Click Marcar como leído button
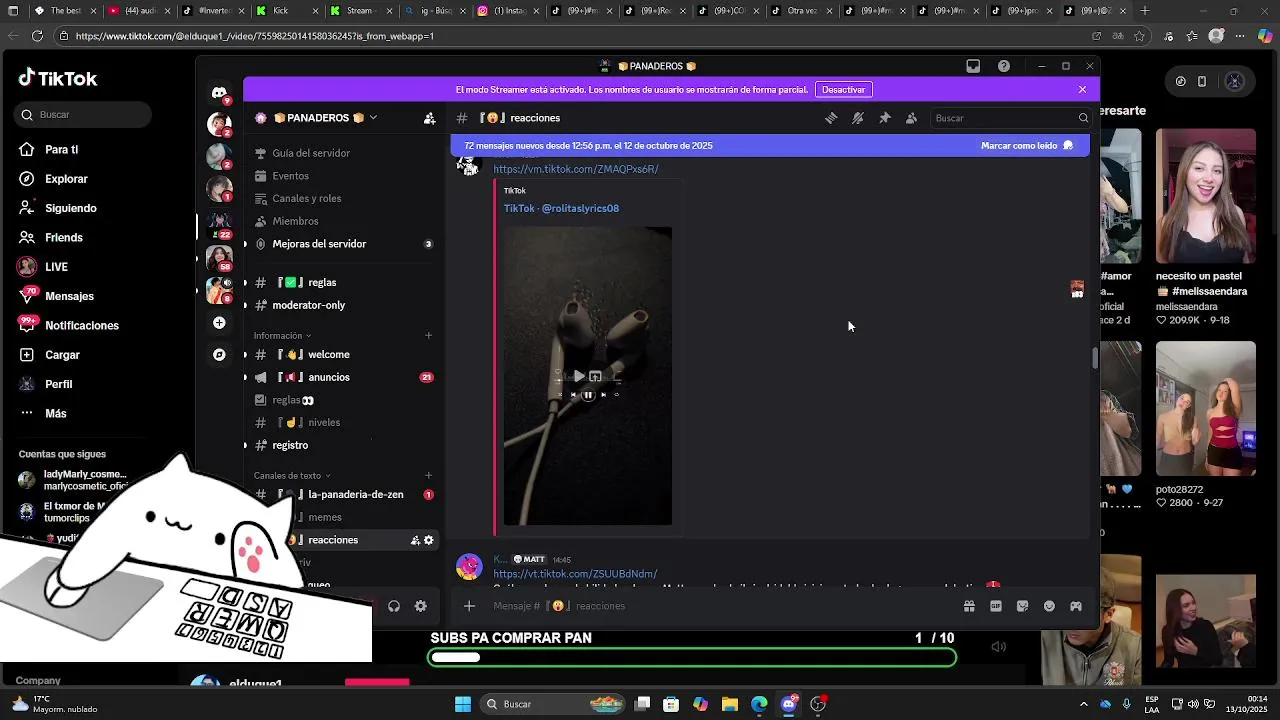Viewport: 1280px width, 720px height. 1027,145
